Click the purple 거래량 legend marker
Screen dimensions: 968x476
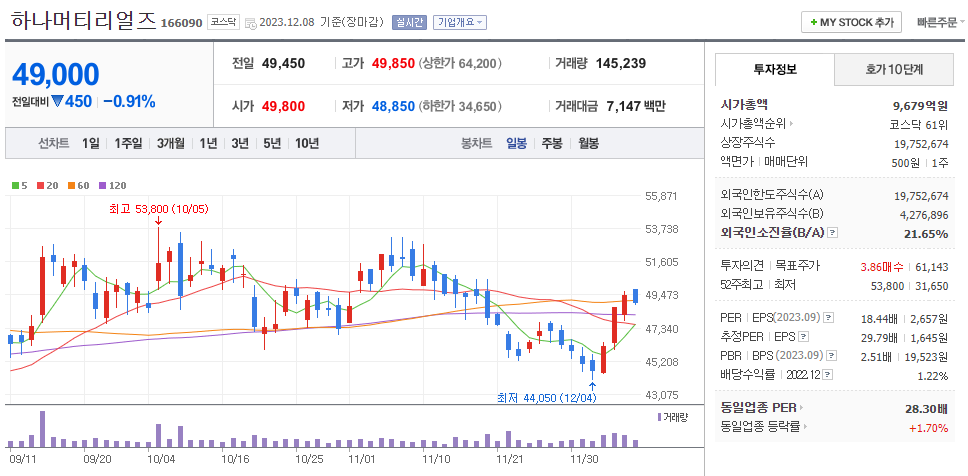[x=659, y=417]
